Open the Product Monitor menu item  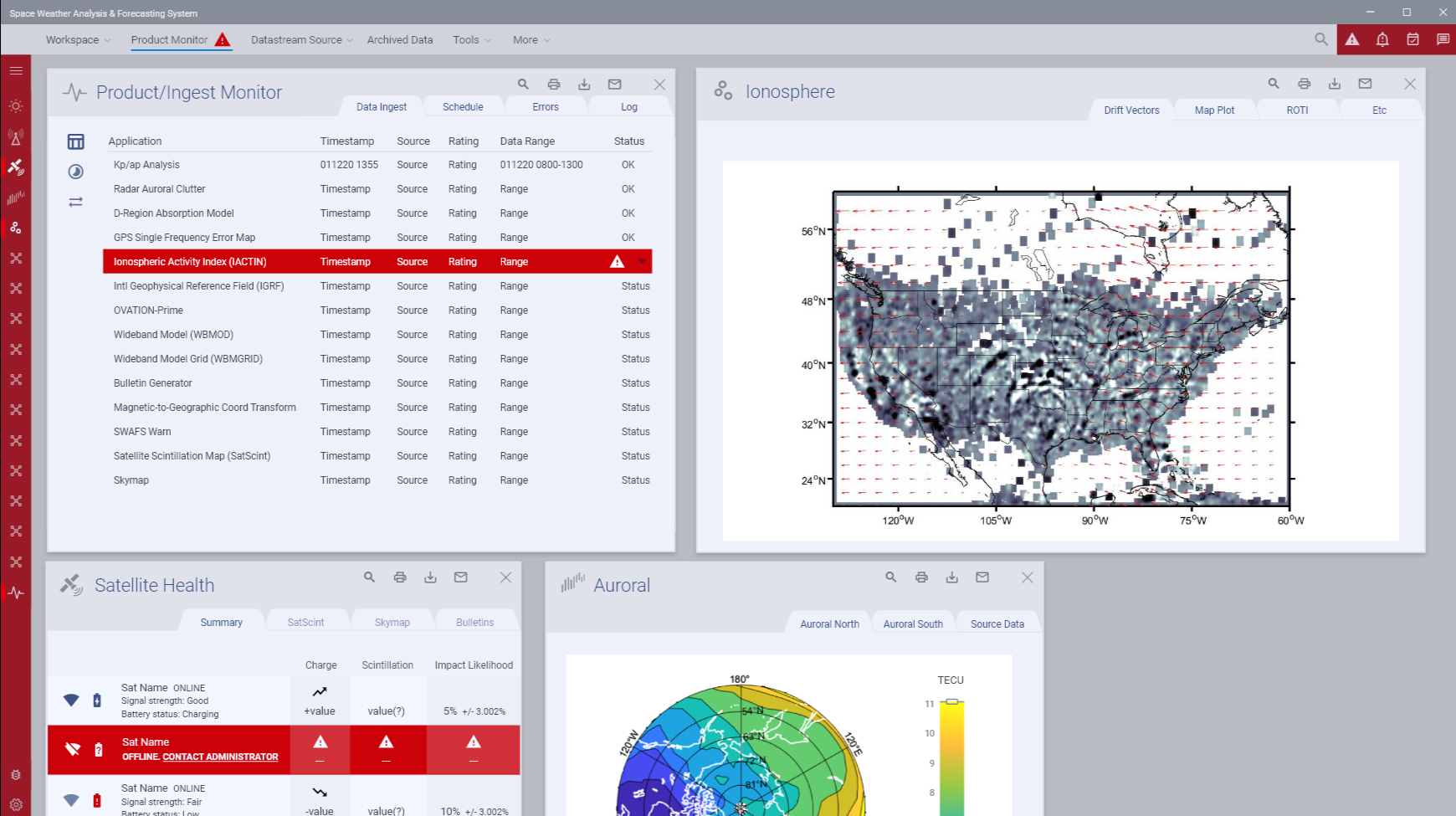pos(180,40)
